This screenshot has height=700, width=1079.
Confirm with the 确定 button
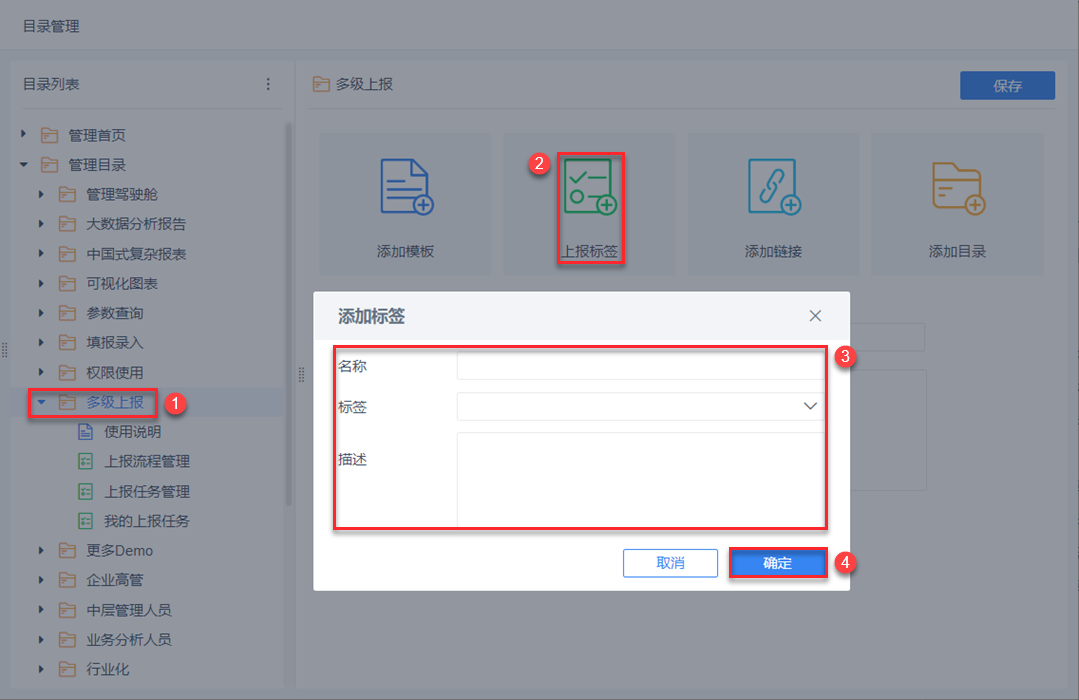pyautogui.click(x=778, y=563)
